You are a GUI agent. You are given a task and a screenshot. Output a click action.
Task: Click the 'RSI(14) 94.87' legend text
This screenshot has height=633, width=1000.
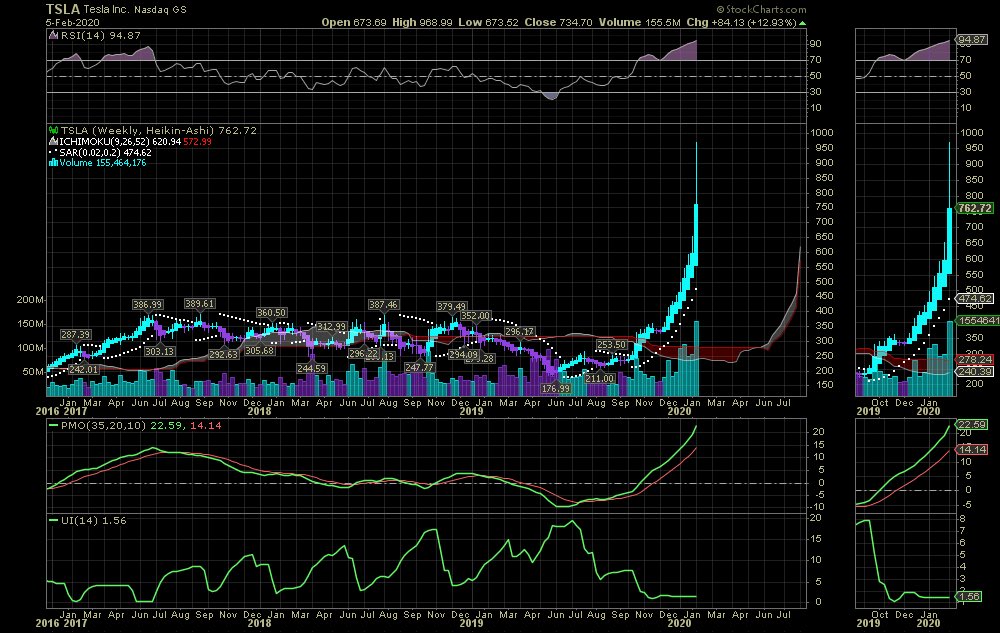click(101, 36)
